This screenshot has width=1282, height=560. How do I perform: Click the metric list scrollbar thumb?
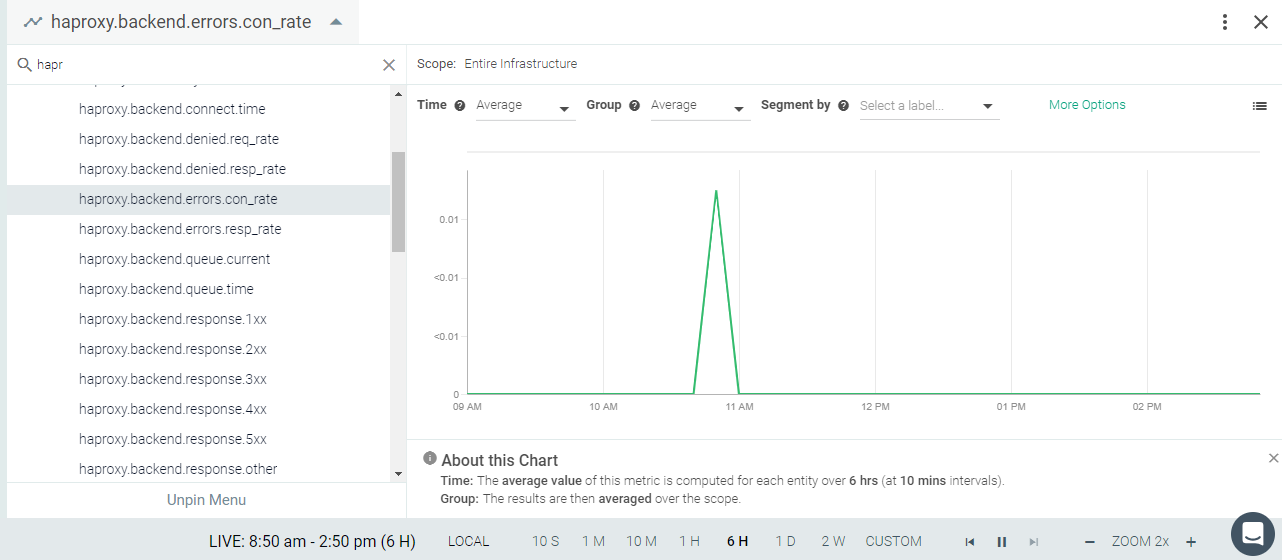tap(398, 201)
